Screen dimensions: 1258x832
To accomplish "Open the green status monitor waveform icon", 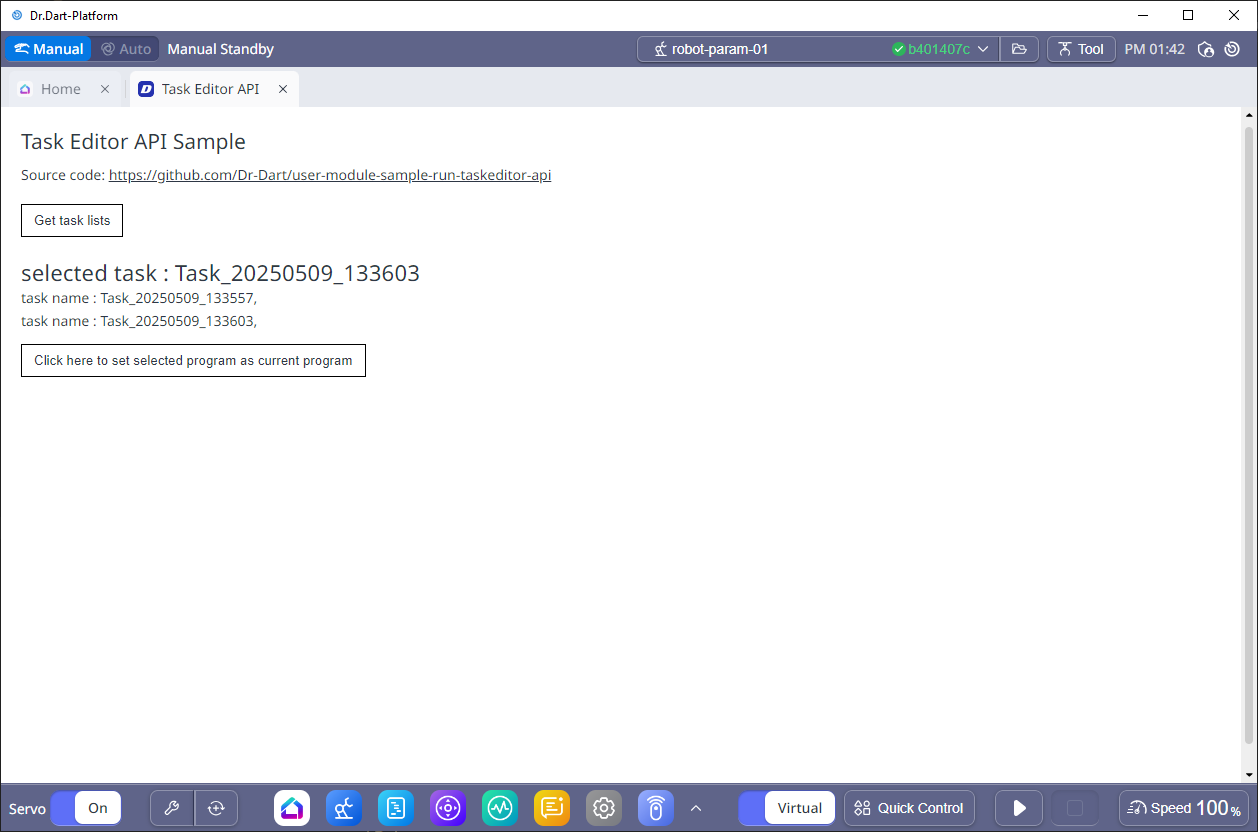I will point(500,808).
